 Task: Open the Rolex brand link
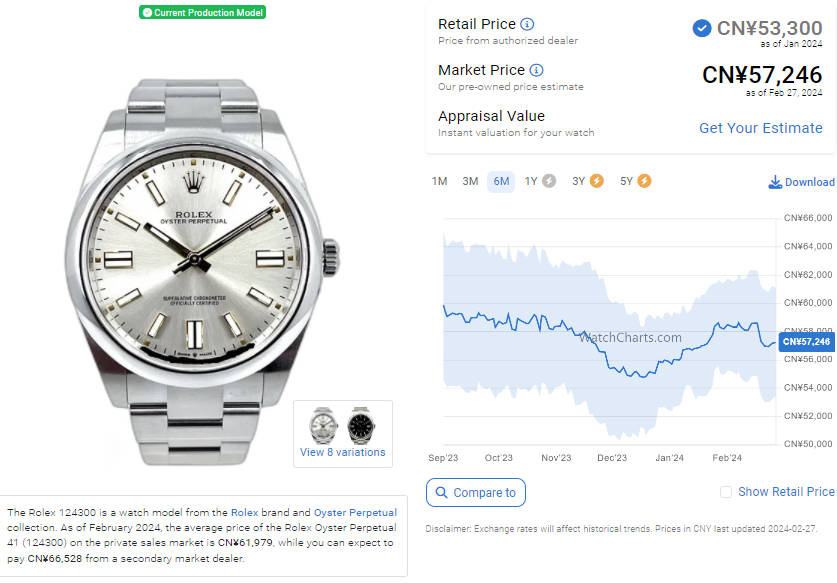coord(244,513)
